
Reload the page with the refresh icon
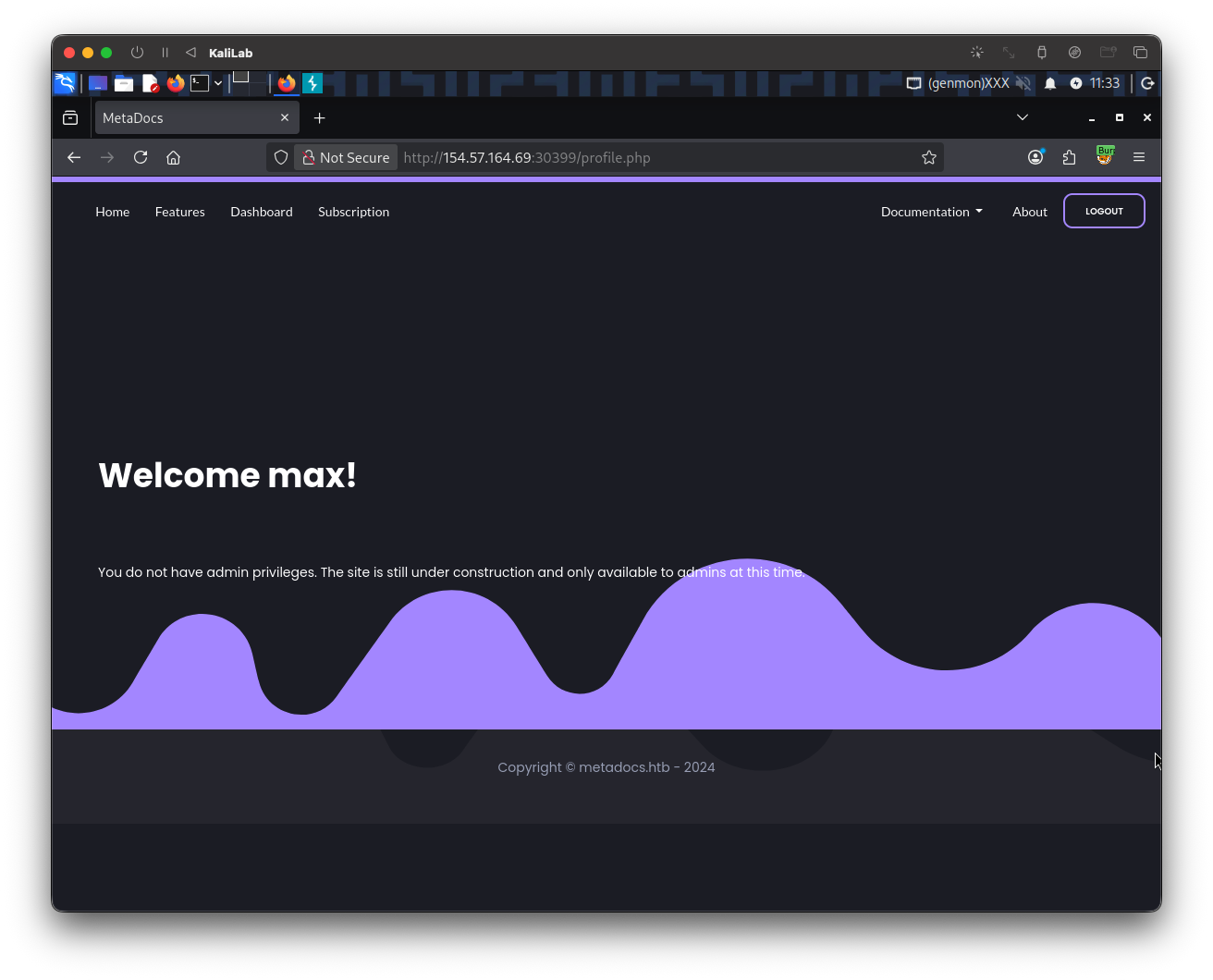141,157
